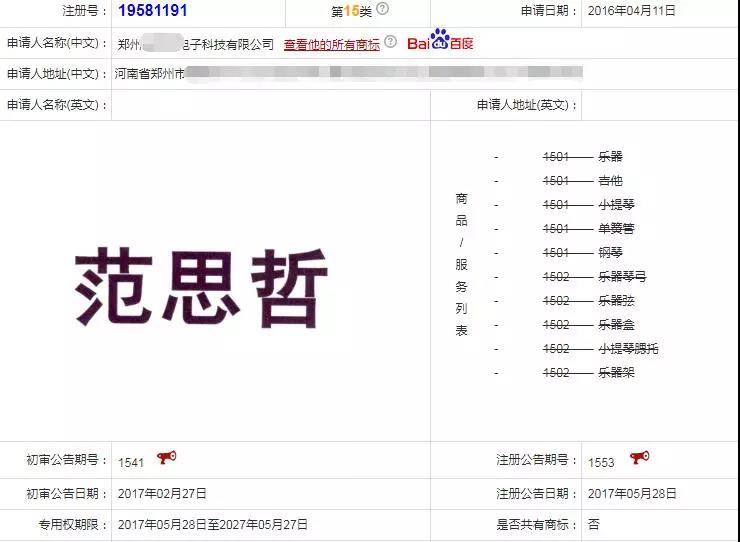740x542 pixels.
Task: Click the 申请人地址(中文) label
Action: (x=57, y=74)
